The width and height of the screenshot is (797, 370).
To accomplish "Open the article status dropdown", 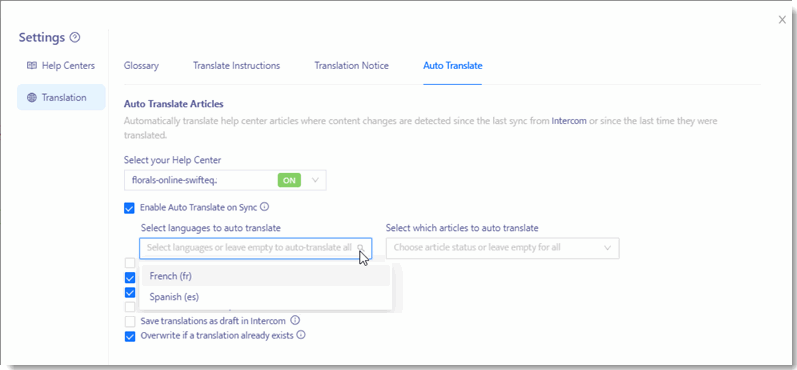I will [503, 248].
